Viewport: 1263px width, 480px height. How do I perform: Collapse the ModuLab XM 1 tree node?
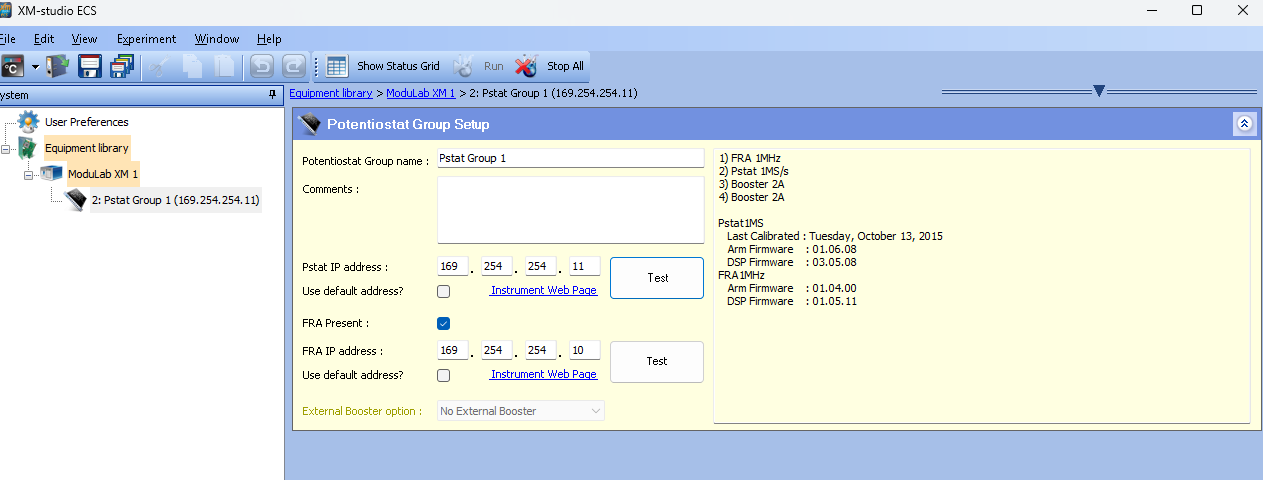click(x=29, y=175)
